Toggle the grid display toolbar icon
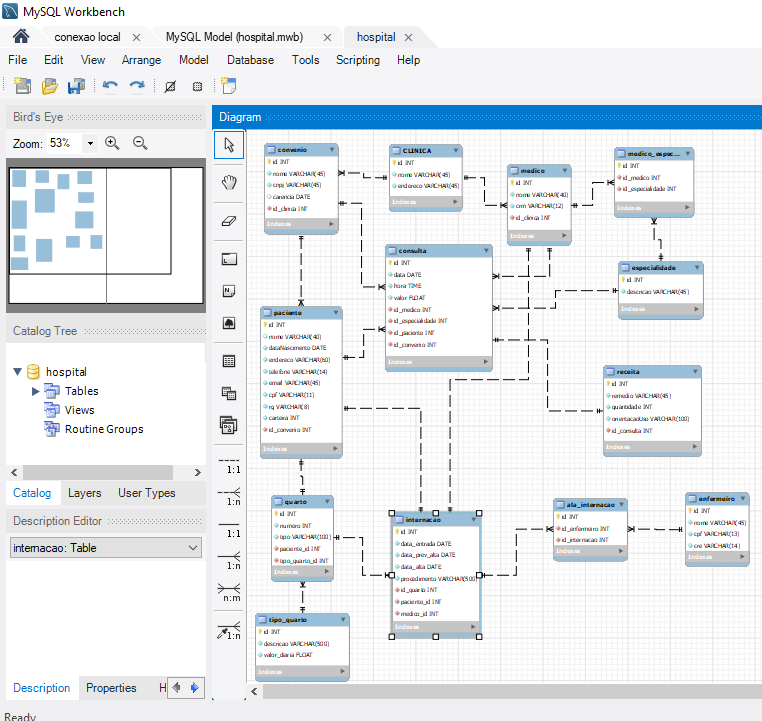Viewport: 762px width, 721px height. (x=170, y=87)
